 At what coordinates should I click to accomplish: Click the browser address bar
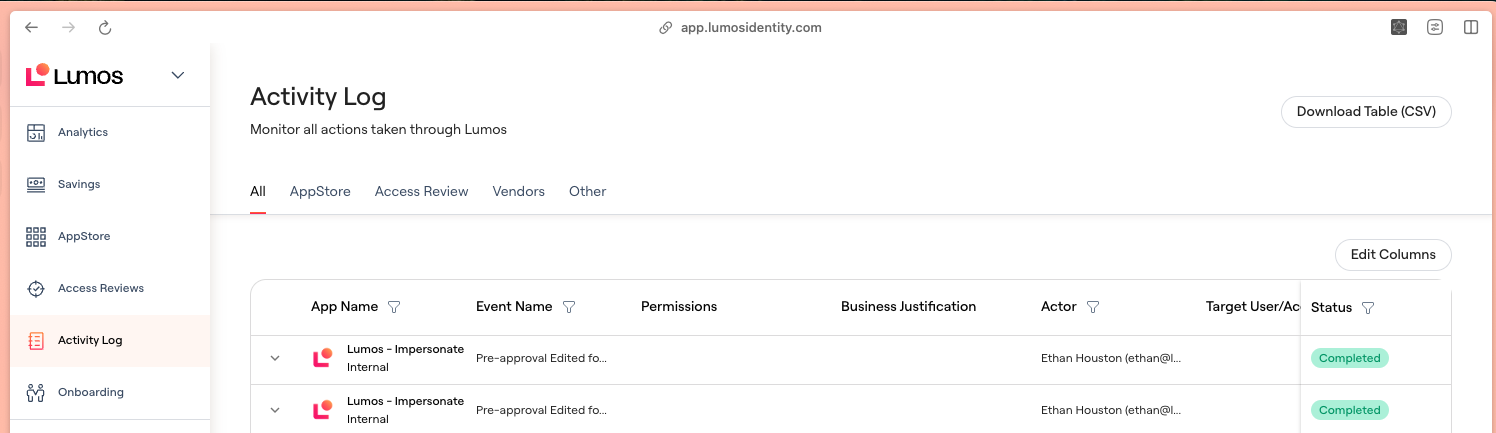click(750, 28)
